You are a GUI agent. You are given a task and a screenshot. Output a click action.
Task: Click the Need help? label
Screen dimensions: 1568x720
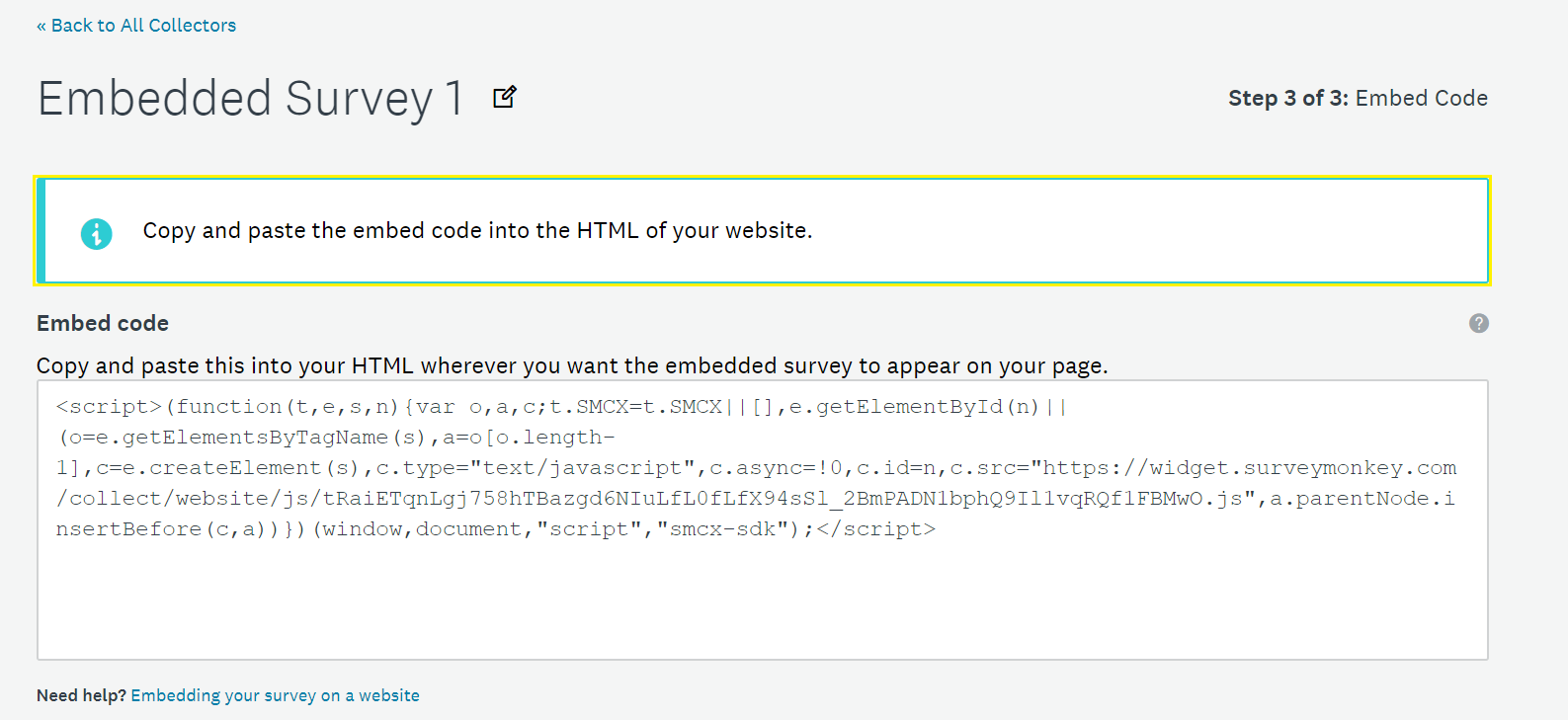point(79,695)
